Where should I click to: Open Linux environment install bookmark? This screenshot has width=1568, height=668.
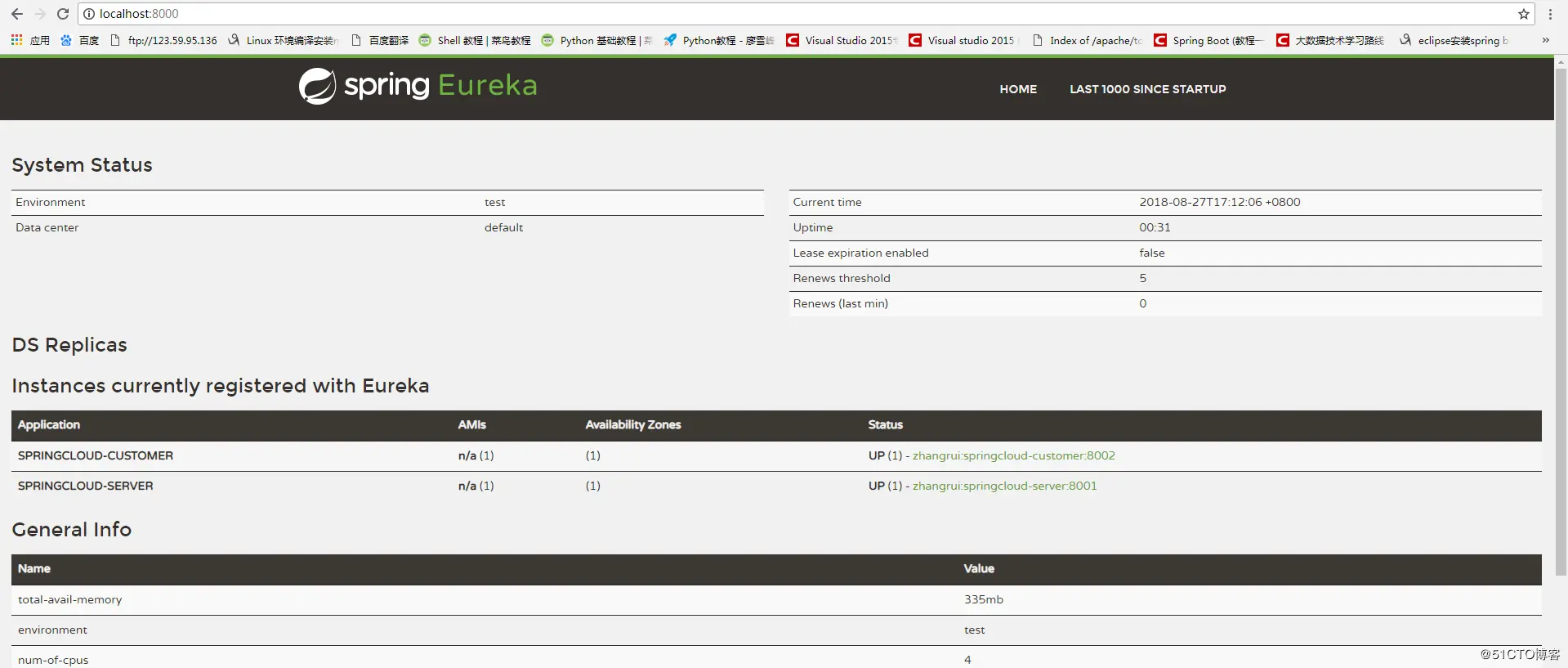(x=283, y=40)
